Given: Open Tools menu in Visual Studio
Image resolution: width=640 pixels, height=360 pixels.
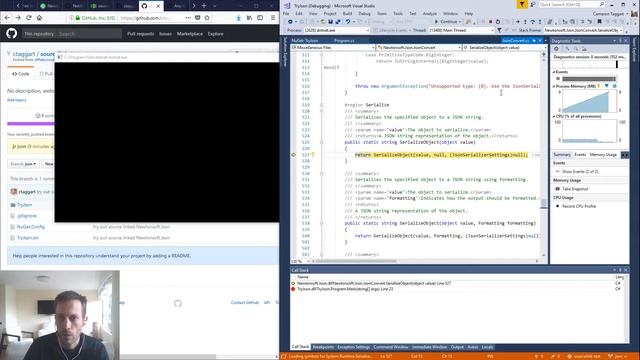Looking at the screenshot, I should click(398, 13).
